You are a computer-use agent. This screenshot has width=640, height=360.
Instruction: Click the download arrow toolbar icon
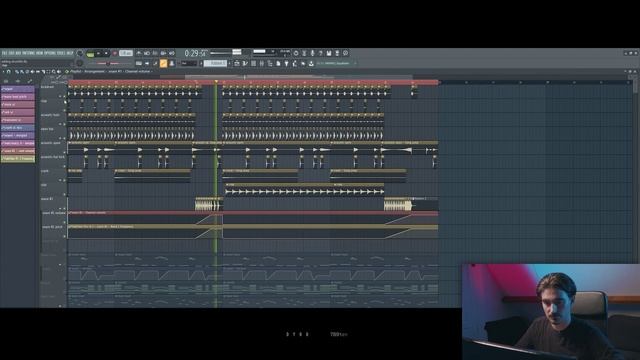point(311,63)
